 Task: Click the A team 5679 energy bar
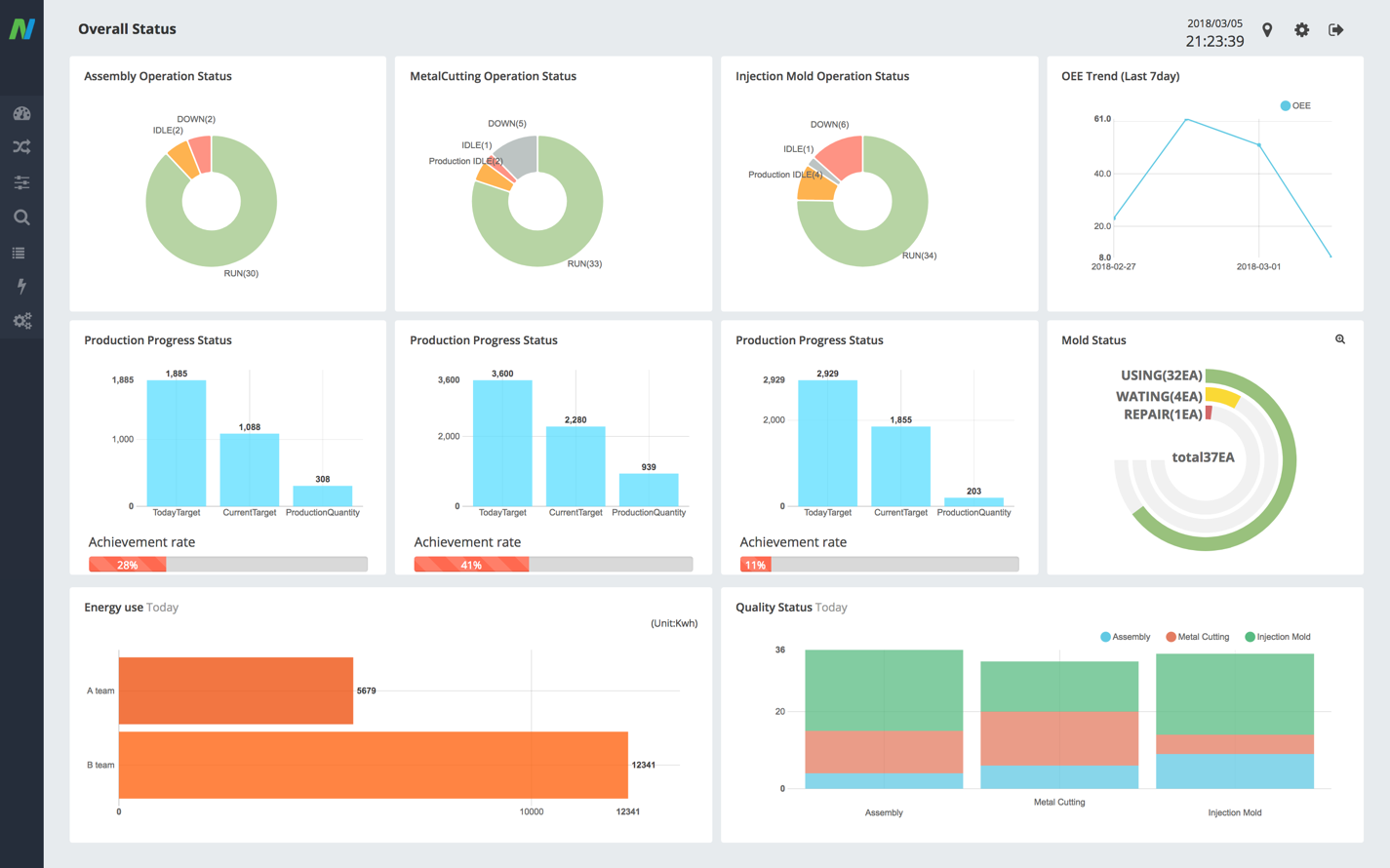tap(236, 690)
